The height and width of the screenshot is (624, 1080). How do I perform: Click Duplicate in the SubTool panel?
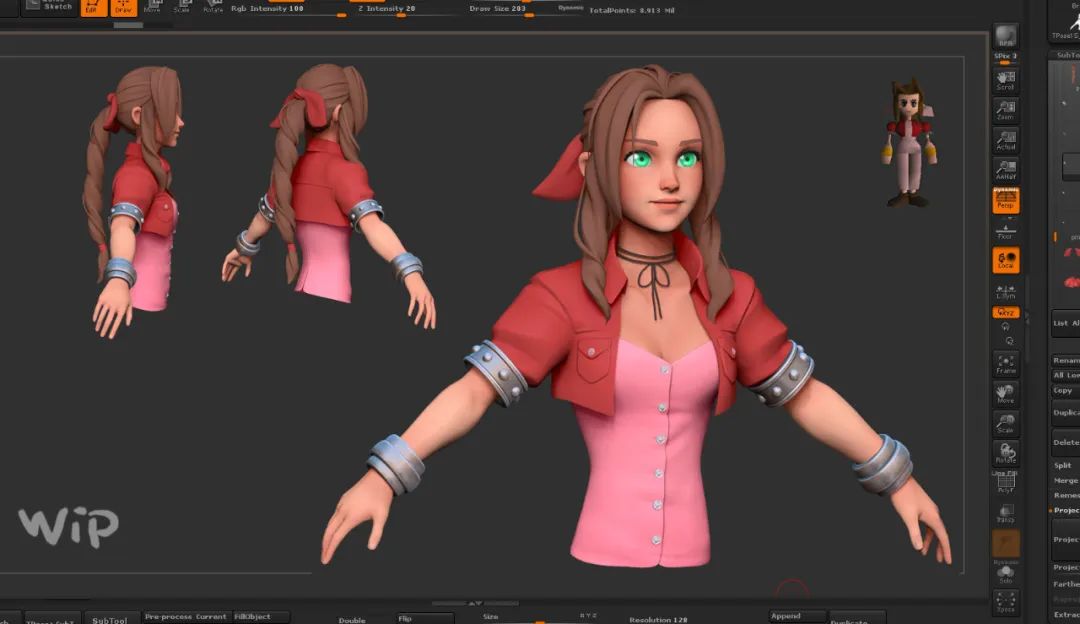1066,413
